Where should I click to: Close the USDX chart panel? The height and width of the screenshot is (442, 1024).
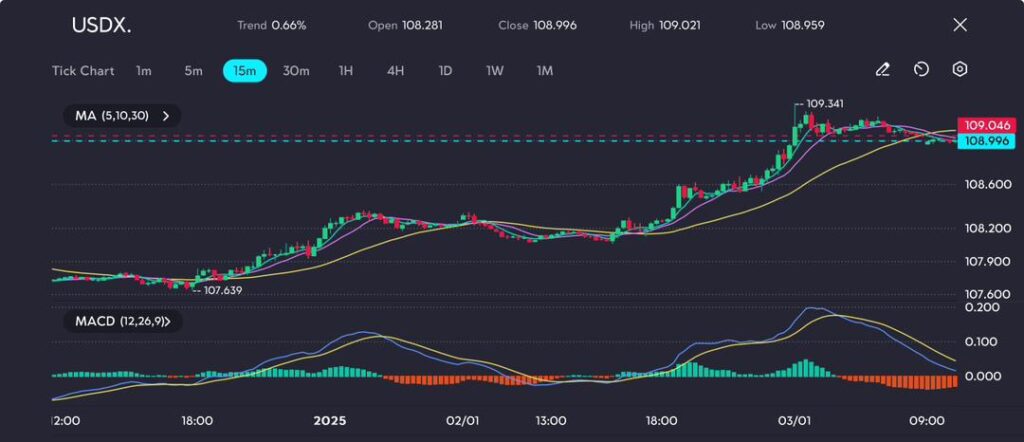coord(960,25)
